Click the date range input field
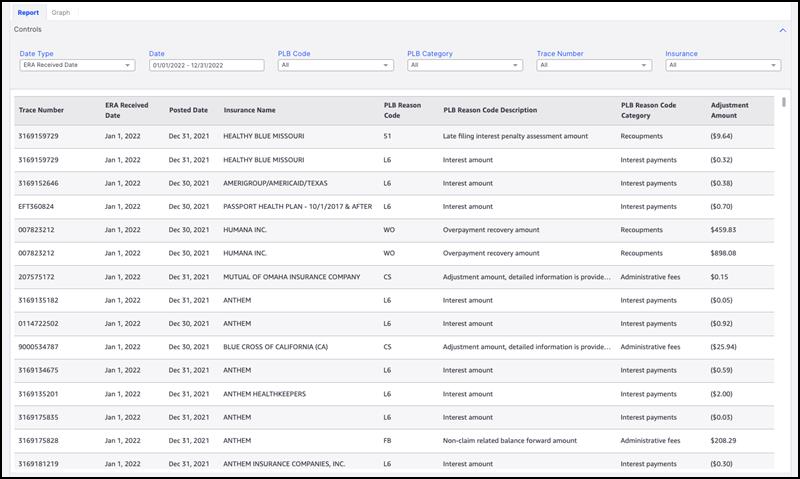The width and height of the screenshot is (800, 479). (x=206, y=65)
